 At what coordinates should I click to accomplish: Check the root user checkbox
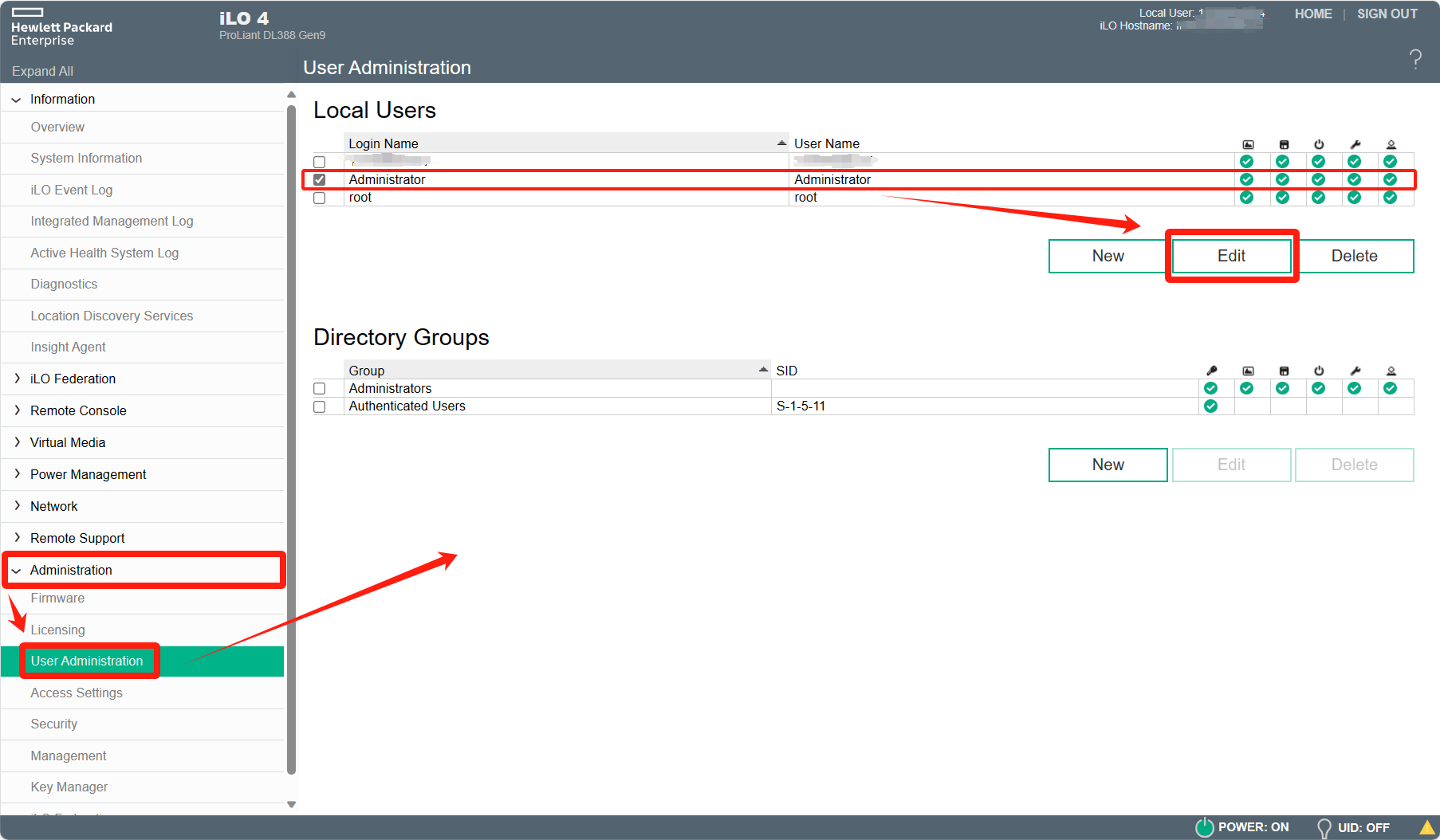tap(320, 198)
